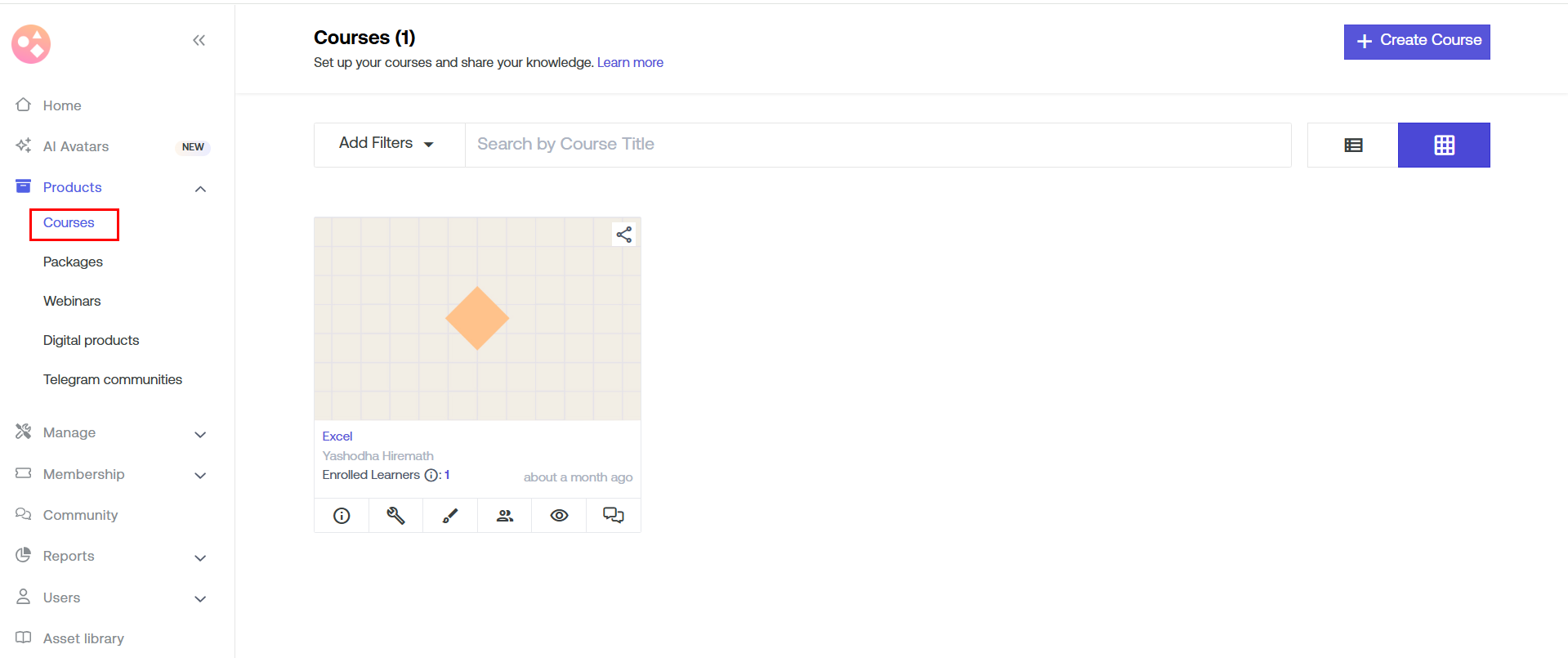
Task: Open course info icon on the Excel card
Action: pyautogui.click(x=342, y=516)
